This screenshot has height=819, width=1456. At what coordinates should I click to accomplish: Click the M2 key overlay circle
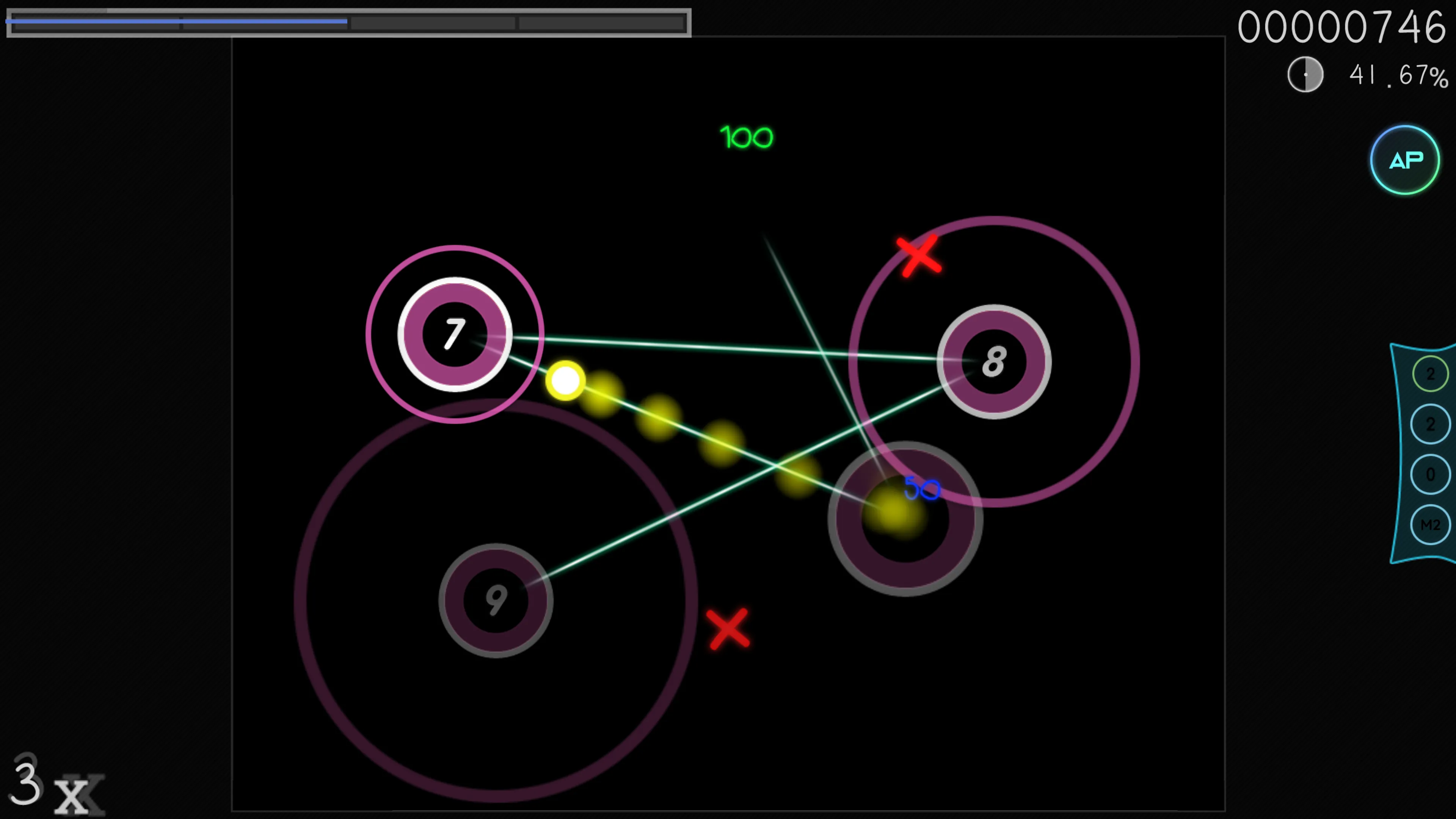[x=1430, y=524]
